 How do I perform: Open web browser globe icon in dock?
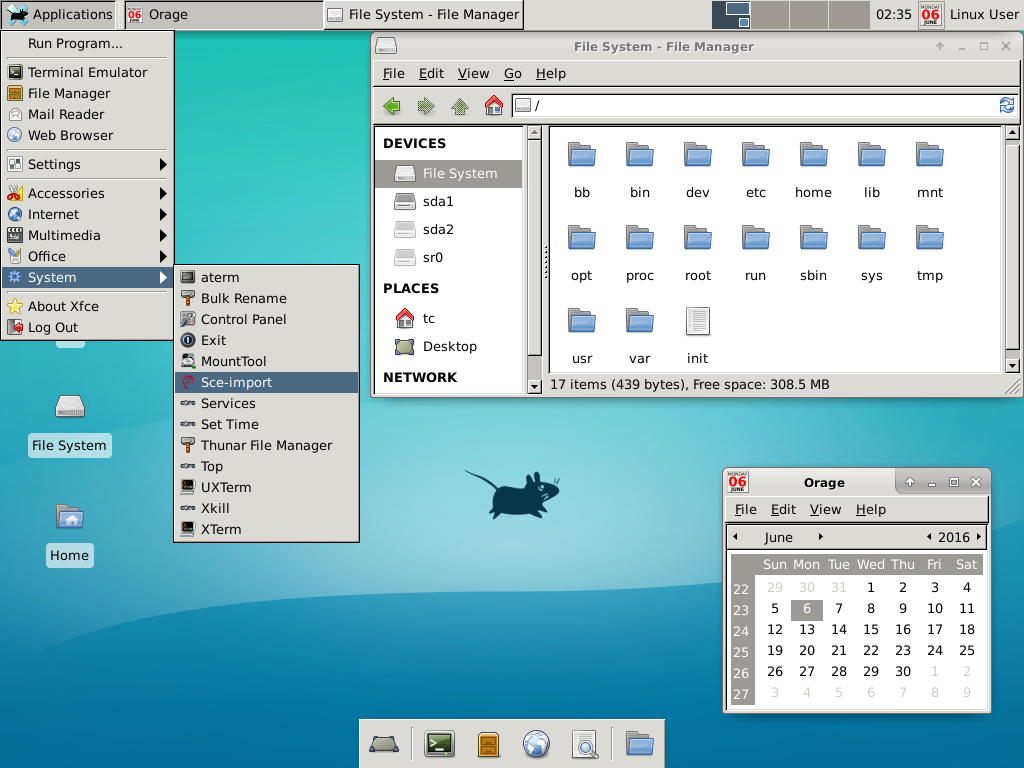536,743
